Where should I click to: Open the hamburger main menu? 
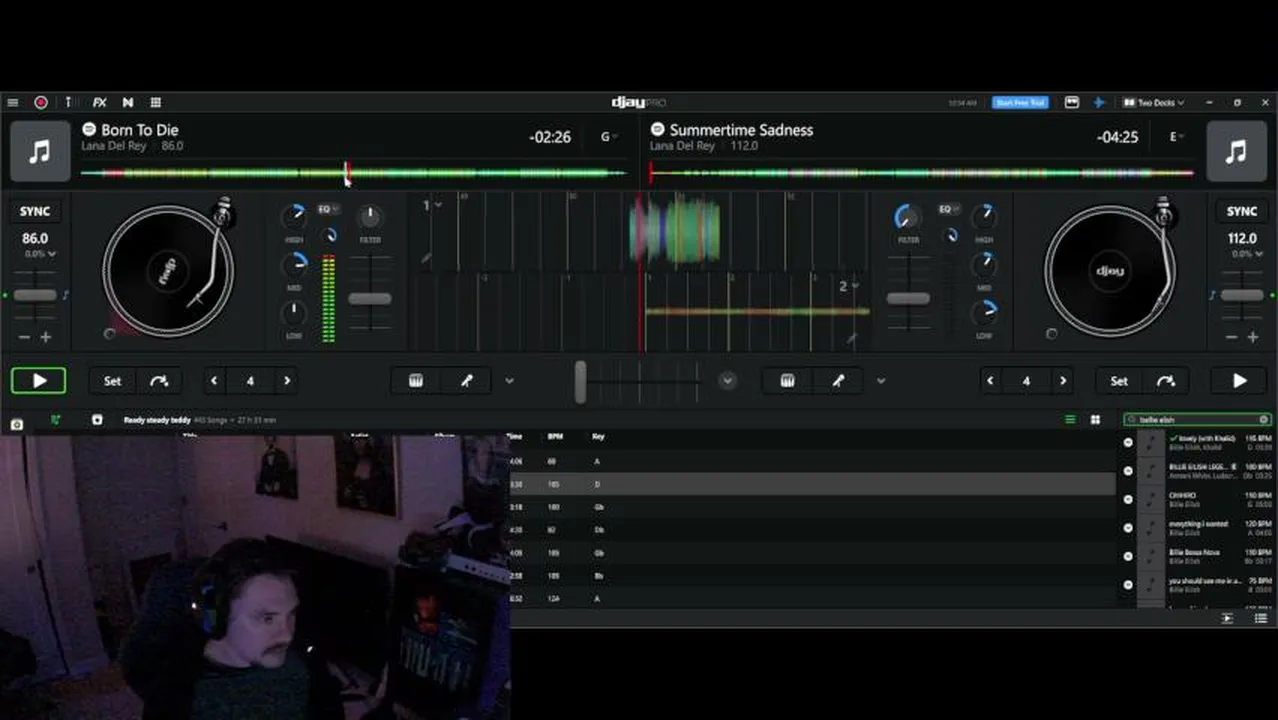coord(12,102)
